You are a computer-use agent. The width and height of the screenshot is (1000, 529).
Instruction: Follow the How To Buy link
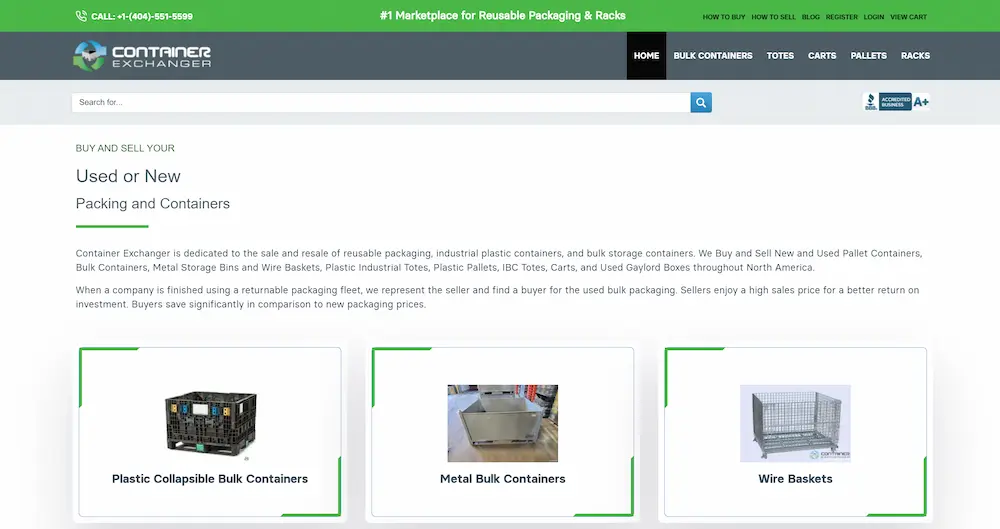pos(724,17)
